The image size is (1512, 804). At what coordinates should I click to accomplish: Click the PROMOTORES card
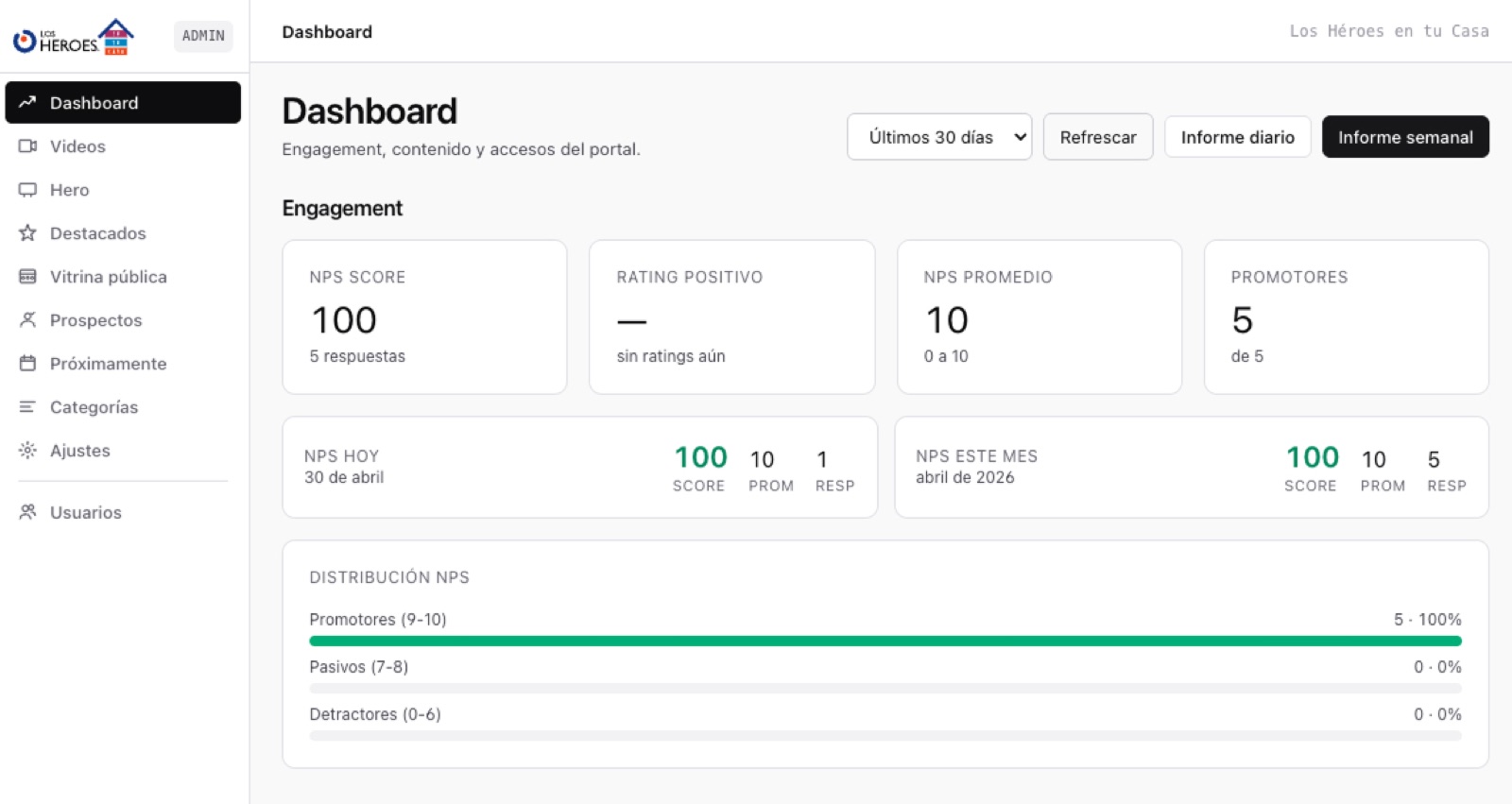(x=1347, y=316)
